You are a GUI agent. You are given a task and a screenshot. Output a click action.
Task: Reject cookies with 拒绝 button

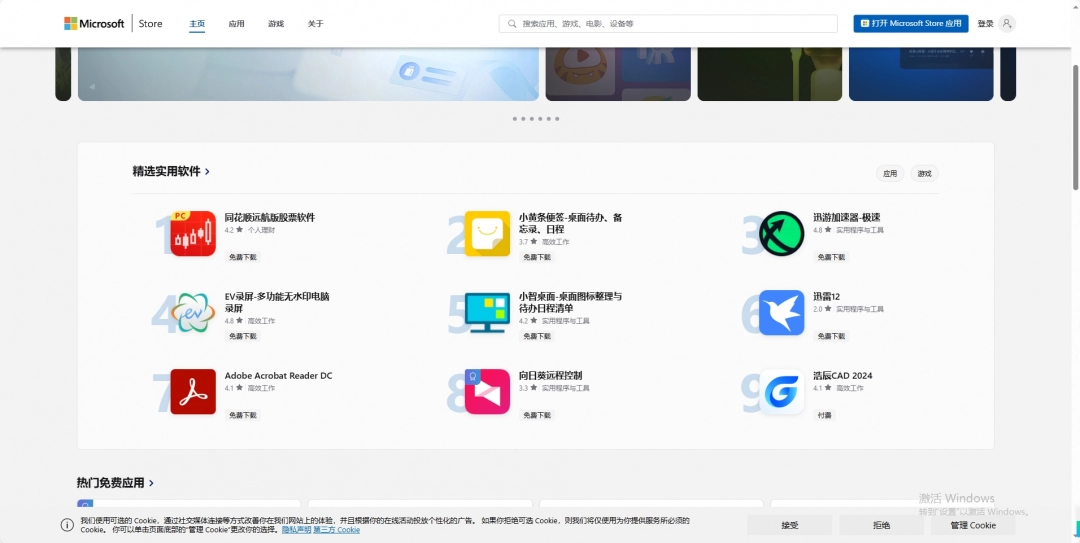(x=882, y=525)
